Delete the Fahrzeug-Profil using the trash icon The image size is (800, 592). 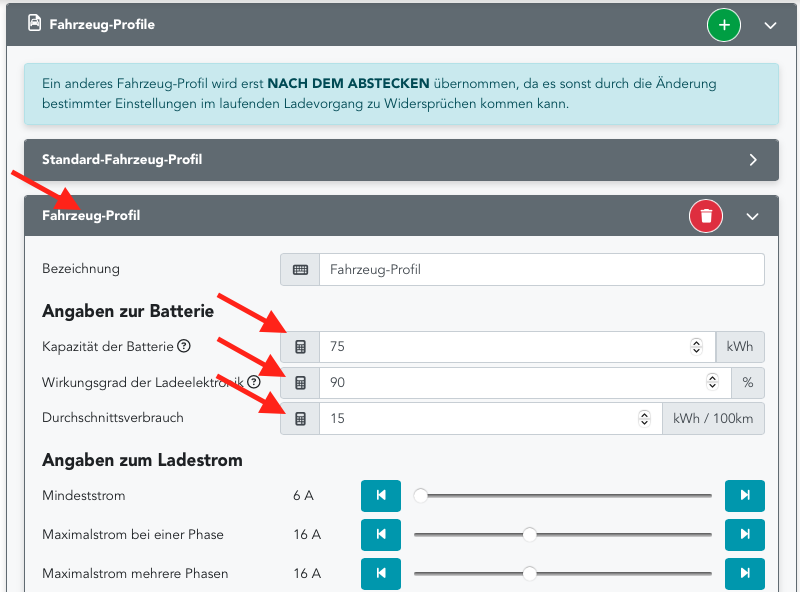pos(705,215)
